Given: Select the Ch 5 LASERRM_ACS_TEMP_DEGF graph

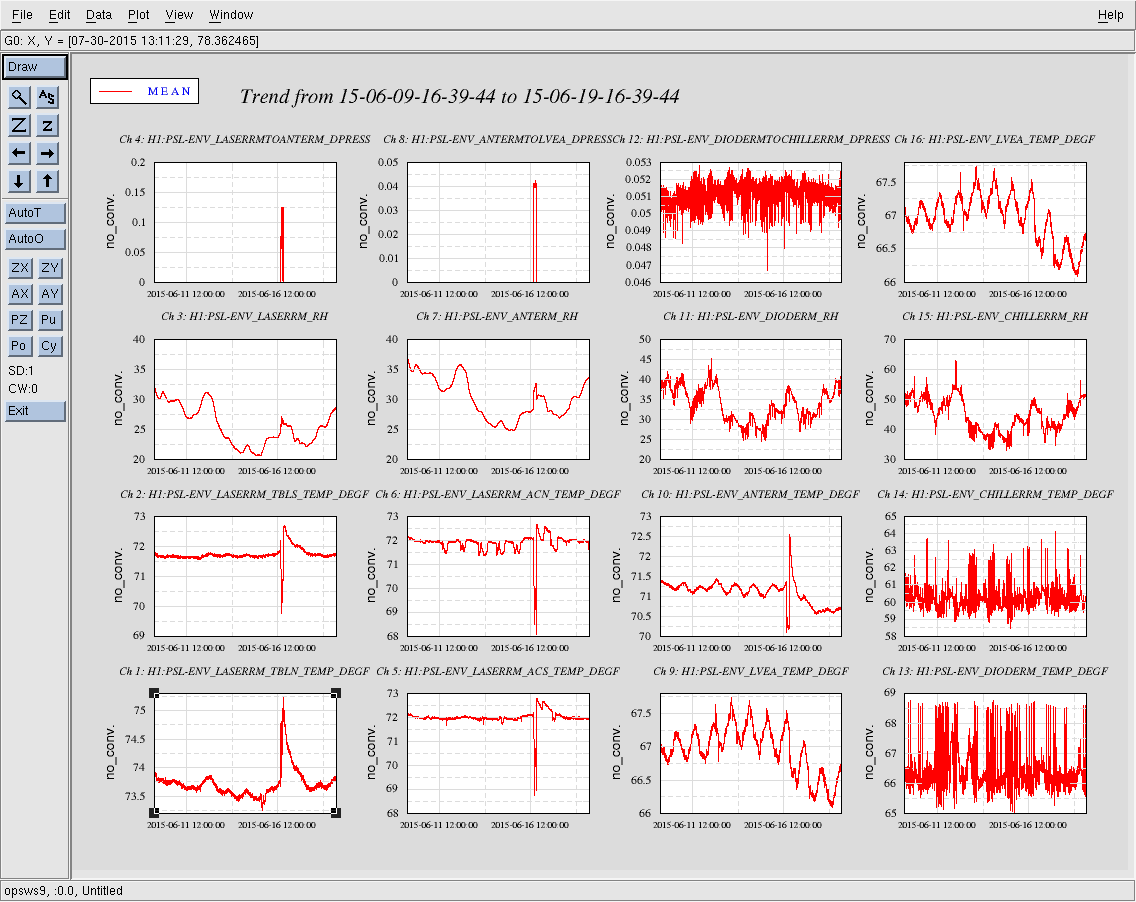Looking at the screenshot, I should [498, 753].
